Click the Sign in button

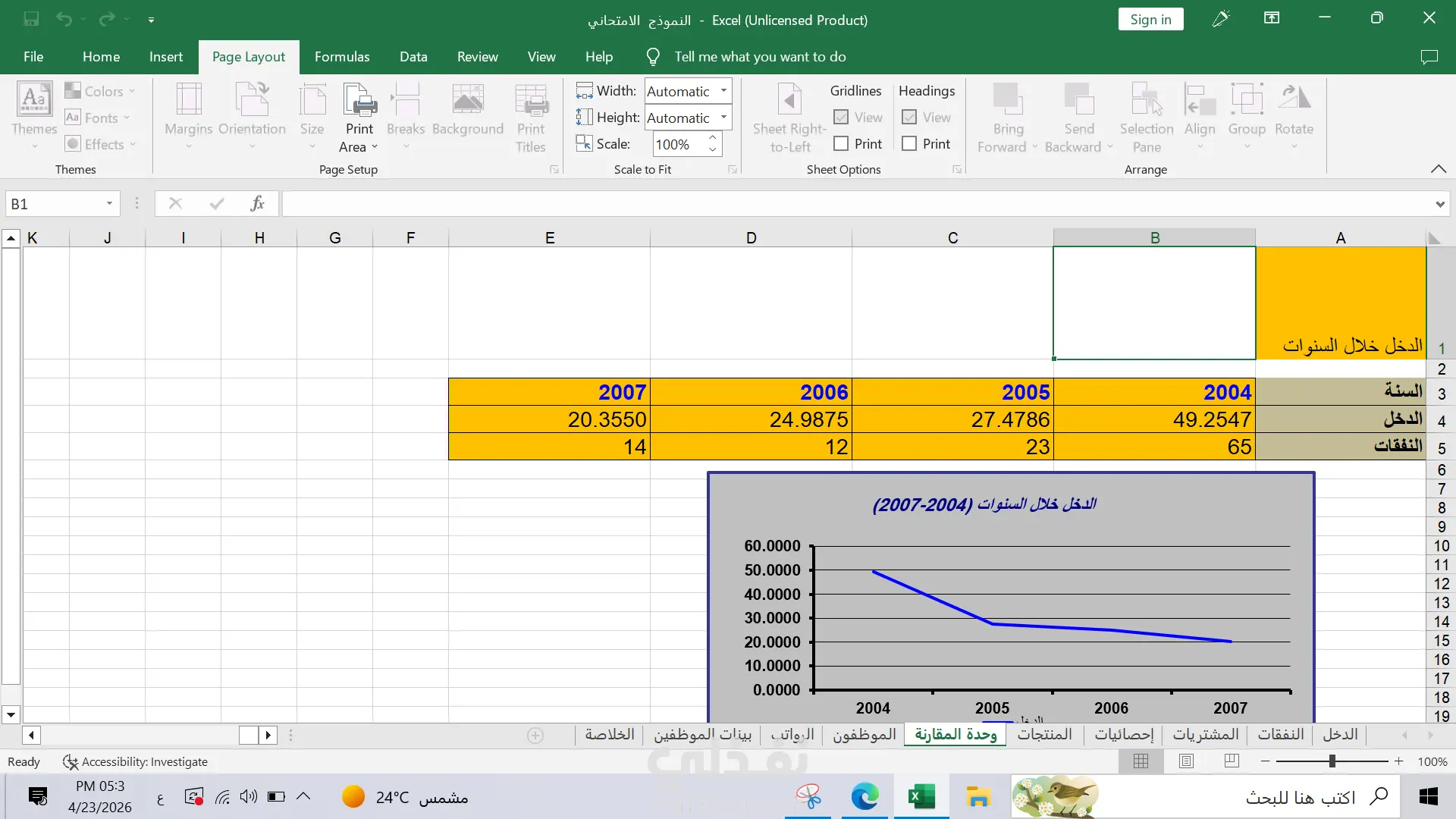click(x=1150, y=19)
